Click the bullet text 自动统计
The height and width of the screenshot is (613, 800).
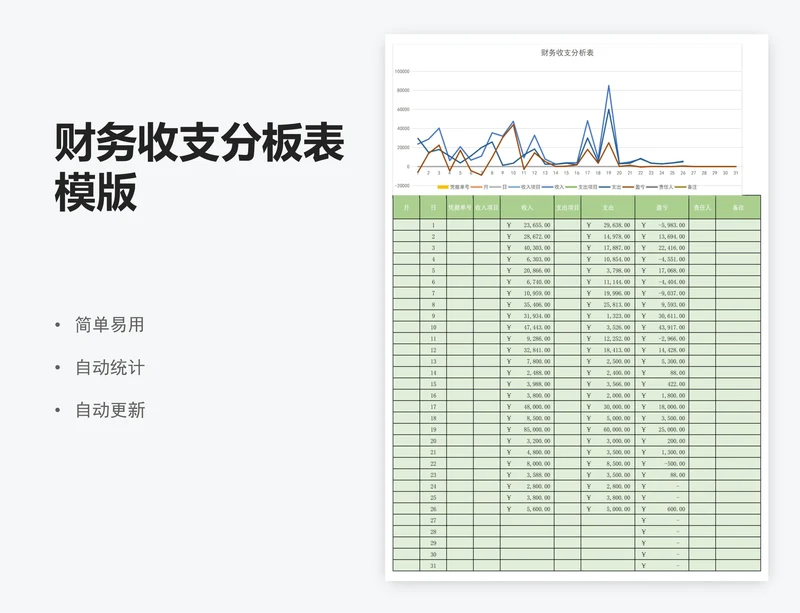[x=110, y=367]
